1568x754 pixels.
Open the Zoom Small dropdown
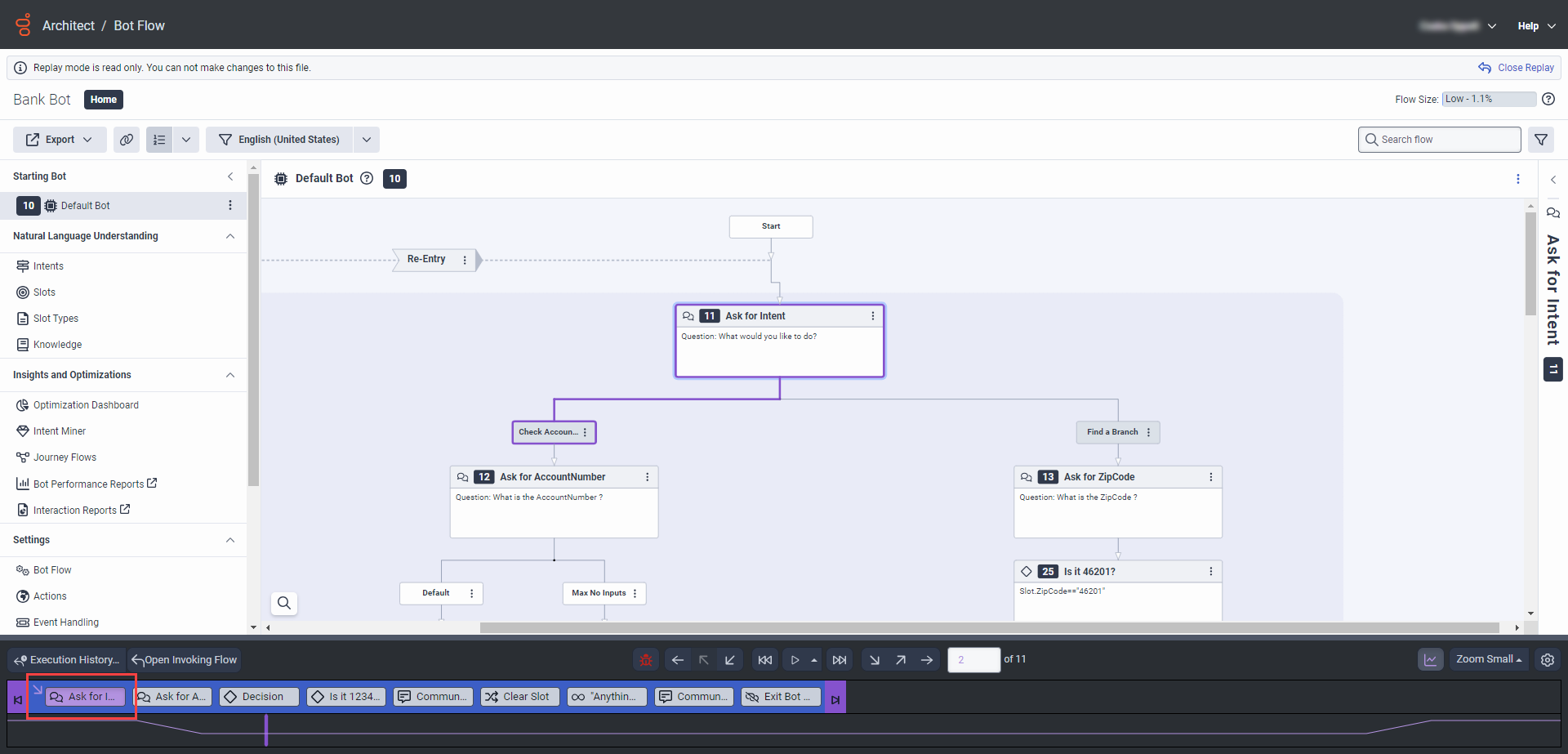[1489, 660]
